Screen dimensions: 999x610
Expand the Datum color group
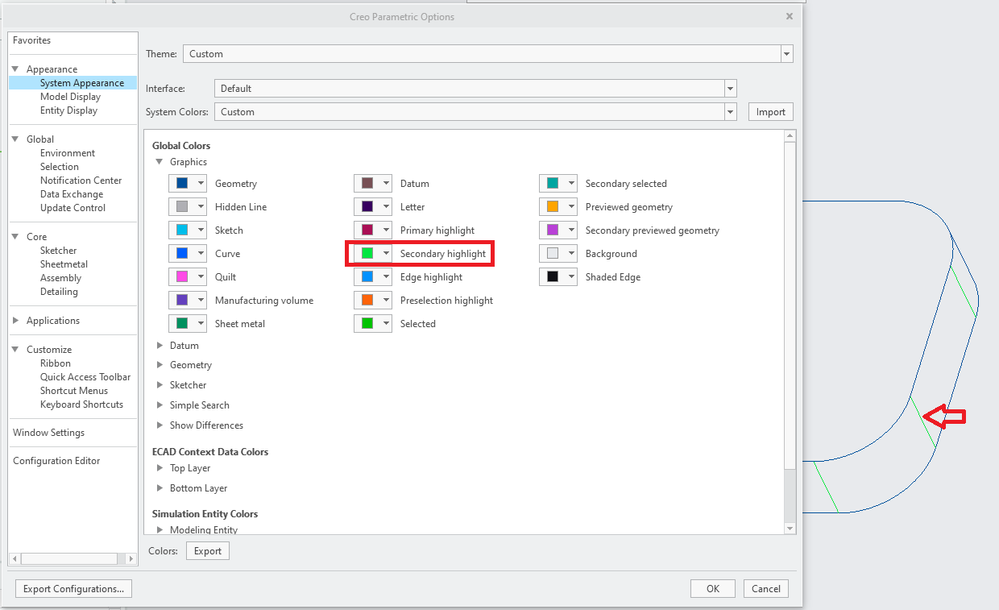(159, 345)
